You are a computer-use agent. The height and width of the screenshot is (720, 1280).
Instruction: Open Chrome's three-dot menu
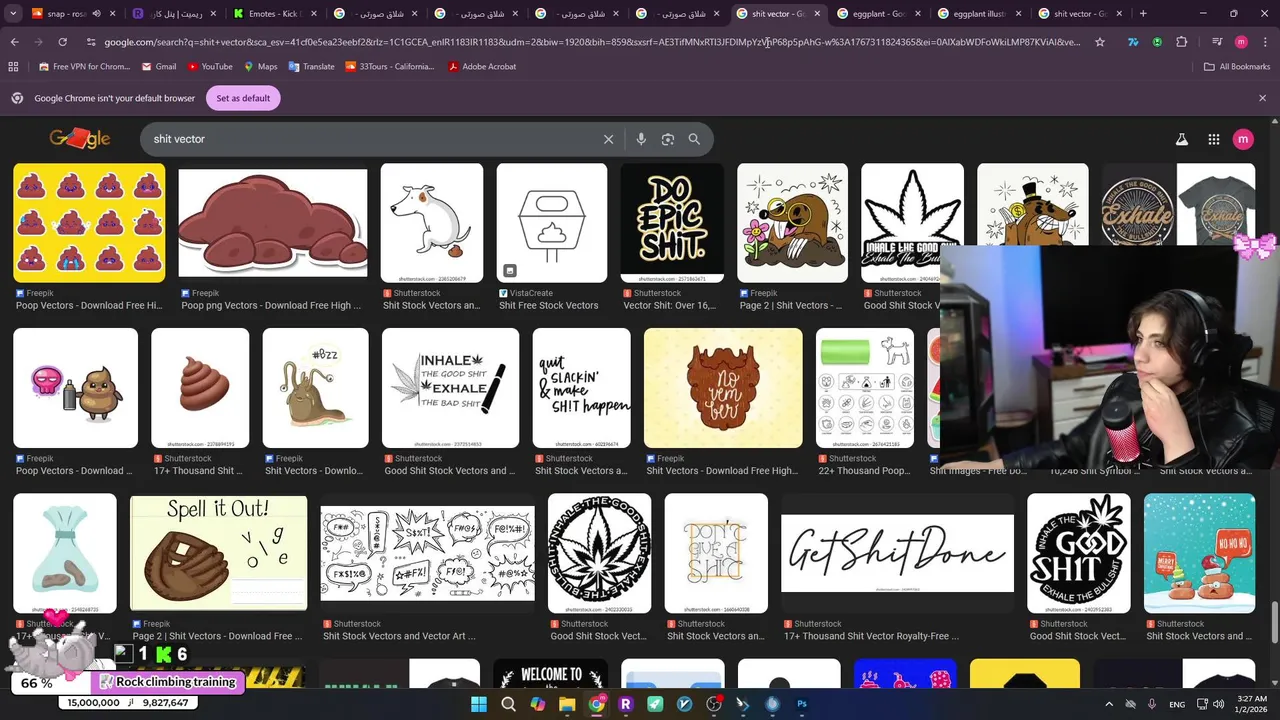tap(1264, 42)
